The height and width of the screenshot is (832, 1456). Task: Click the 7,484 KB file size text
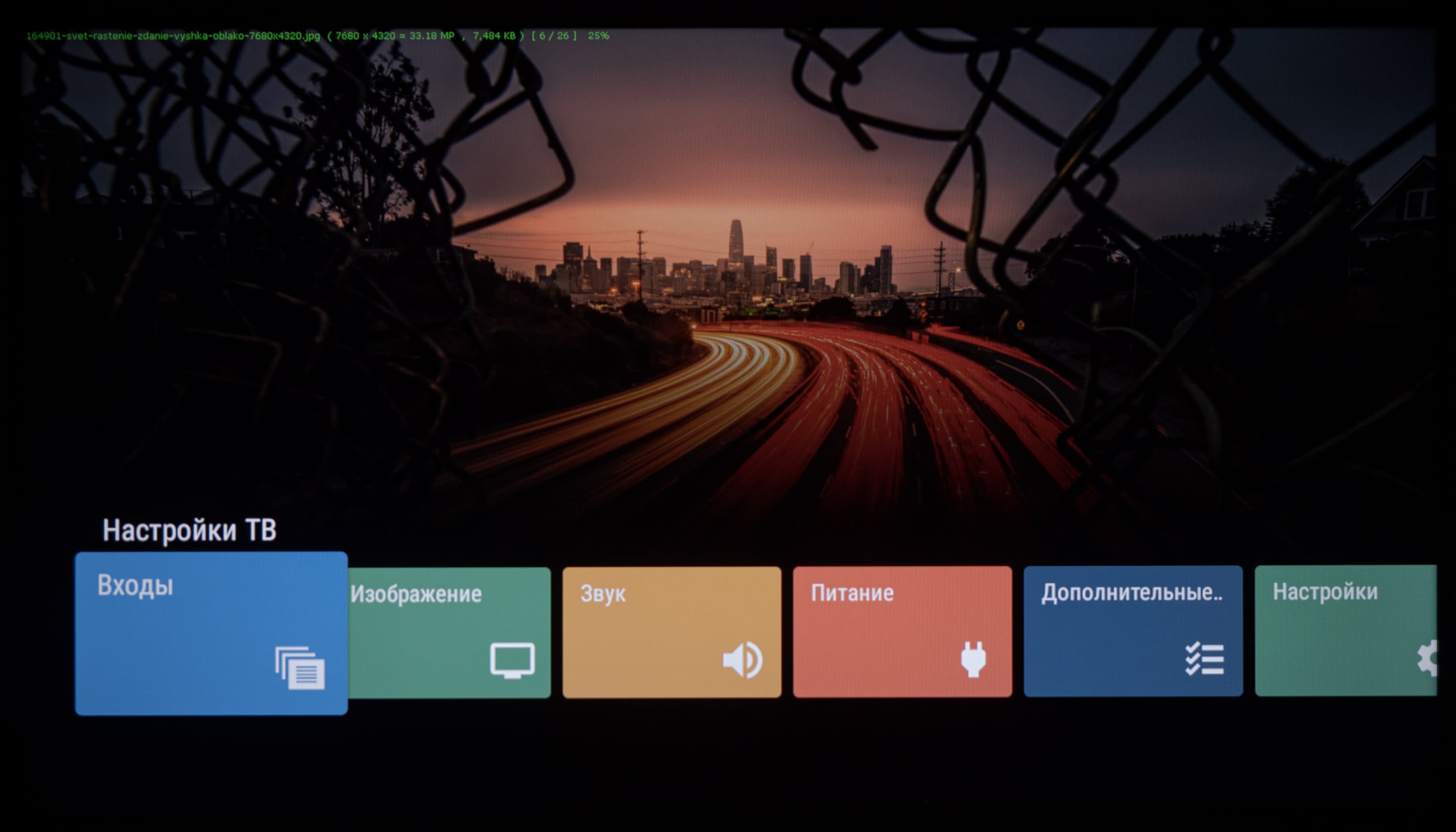point(494,35)
